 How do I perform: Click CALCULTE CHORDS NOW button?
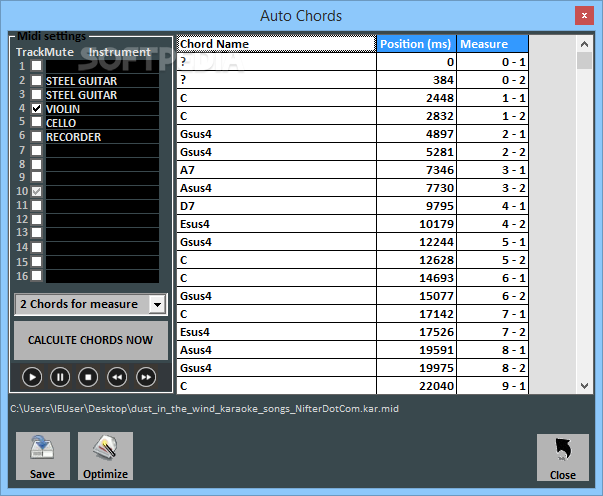(x=91, y=340)
